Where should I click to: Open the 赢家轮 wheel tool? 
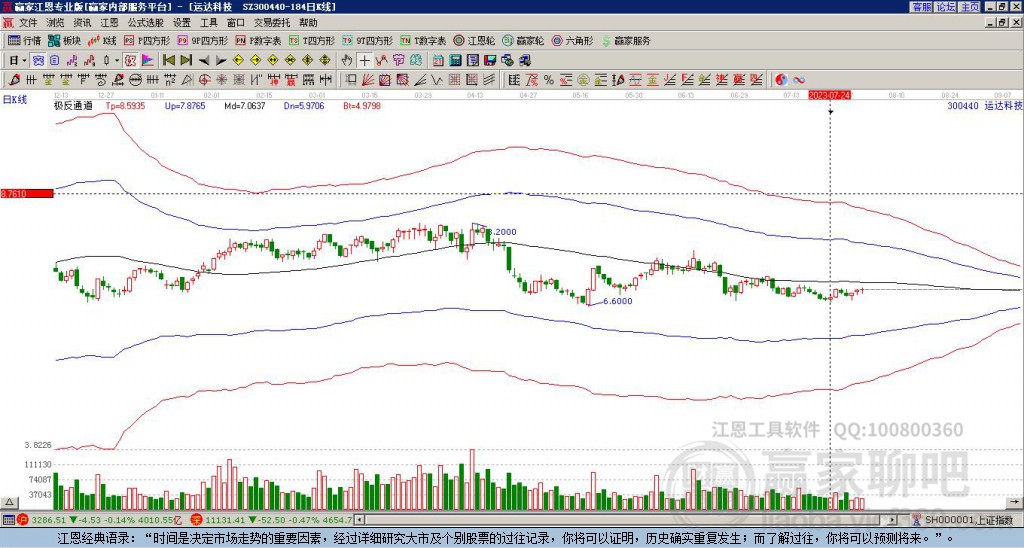pos(523,40)
